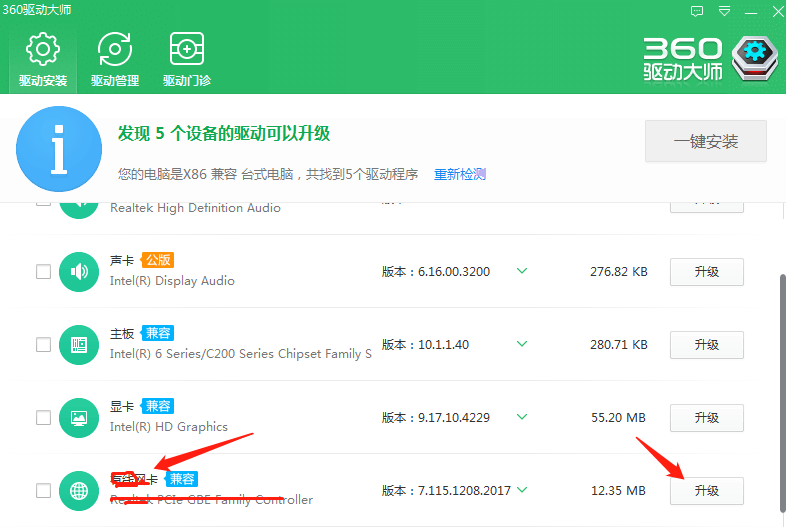Viewport: 786px width, 527px height.
Task: Click the blue info circle icon
Action: 59,149
